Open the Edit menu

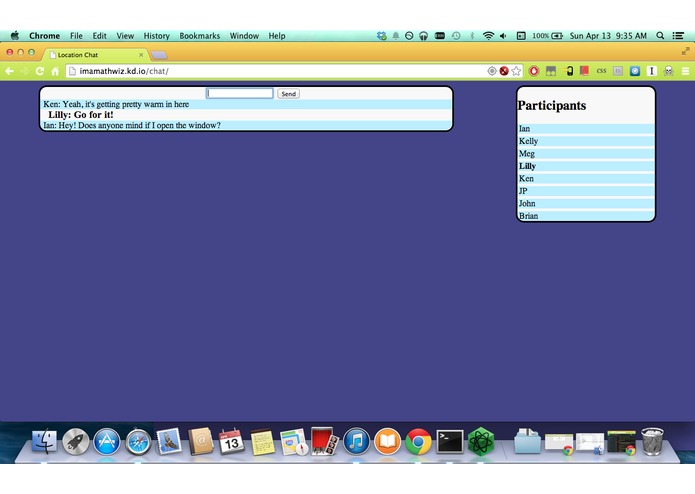(99, 36)
